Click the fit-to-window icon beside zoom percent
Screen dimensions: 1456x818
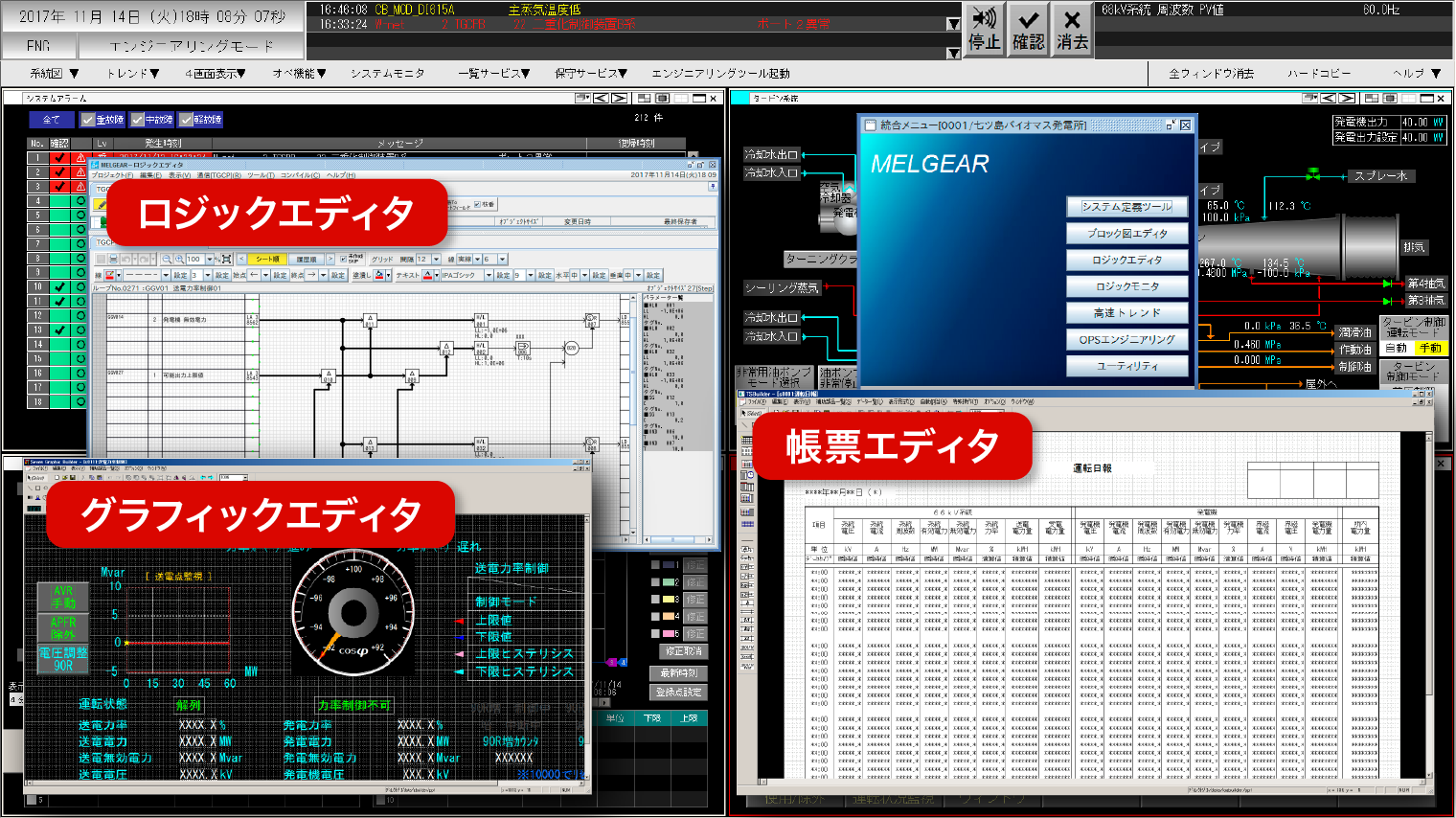(225, 260)
